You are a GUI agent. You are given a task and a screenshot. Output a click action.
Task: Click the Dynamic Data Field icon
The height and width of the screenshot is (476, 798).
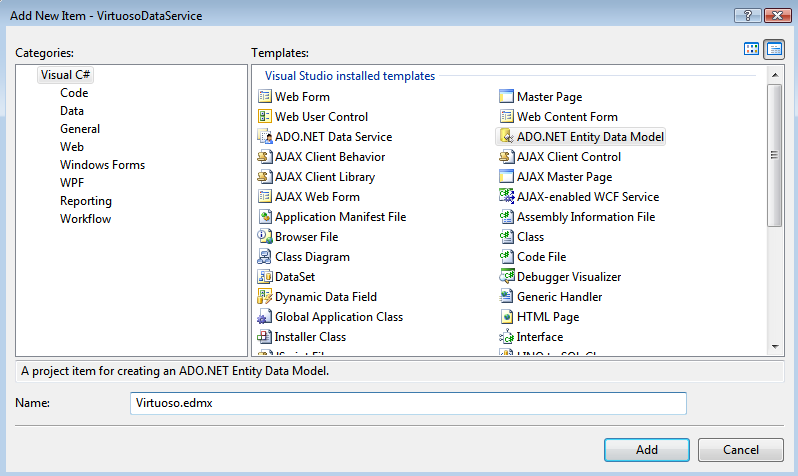click(265, 296)
